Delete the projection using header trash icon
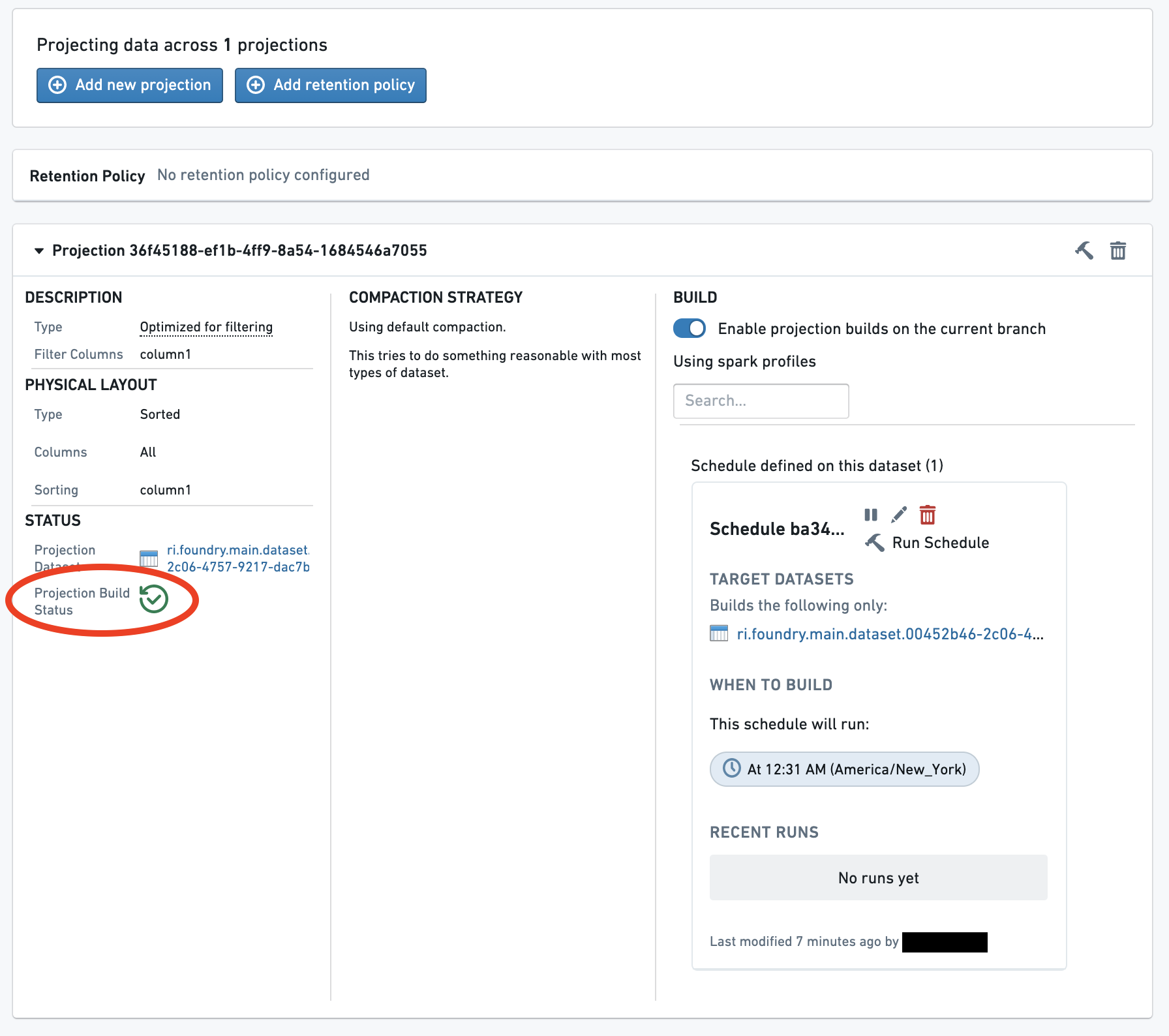The image size is (1169, 1036). (1118, 251)
